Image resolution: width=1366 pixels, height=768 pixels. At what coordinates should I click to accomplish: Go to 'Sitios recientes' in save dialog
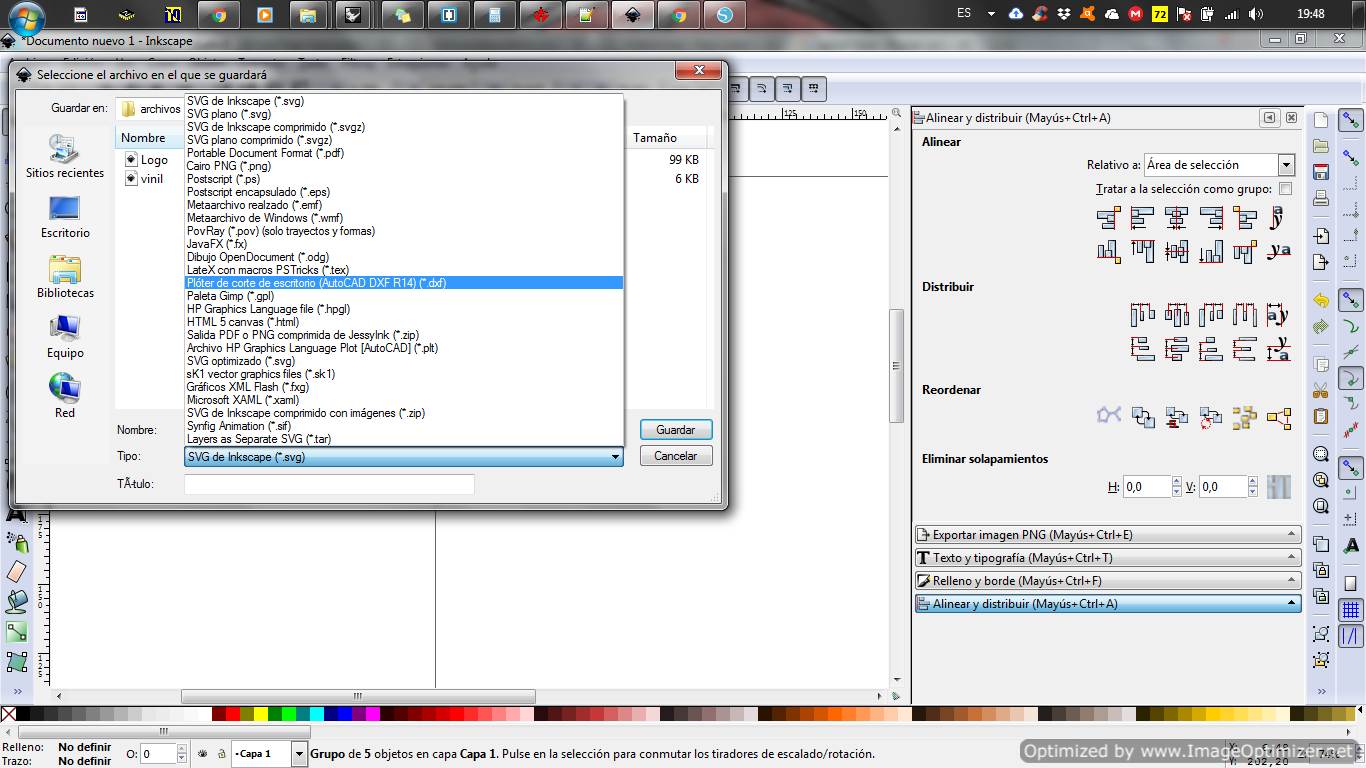(65, 157)
